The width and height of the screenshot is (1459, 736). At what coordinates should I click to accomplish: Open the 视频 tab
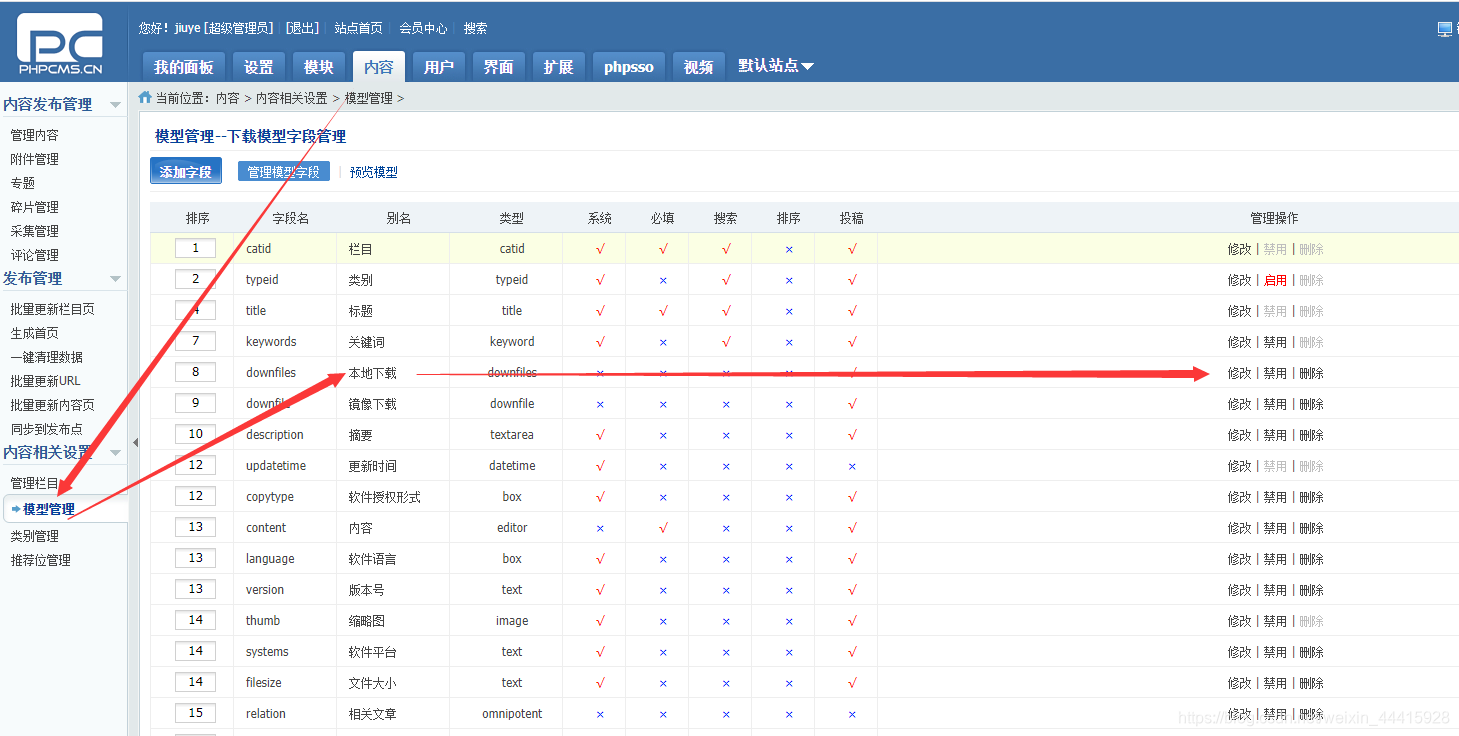[x=699, y=67]
